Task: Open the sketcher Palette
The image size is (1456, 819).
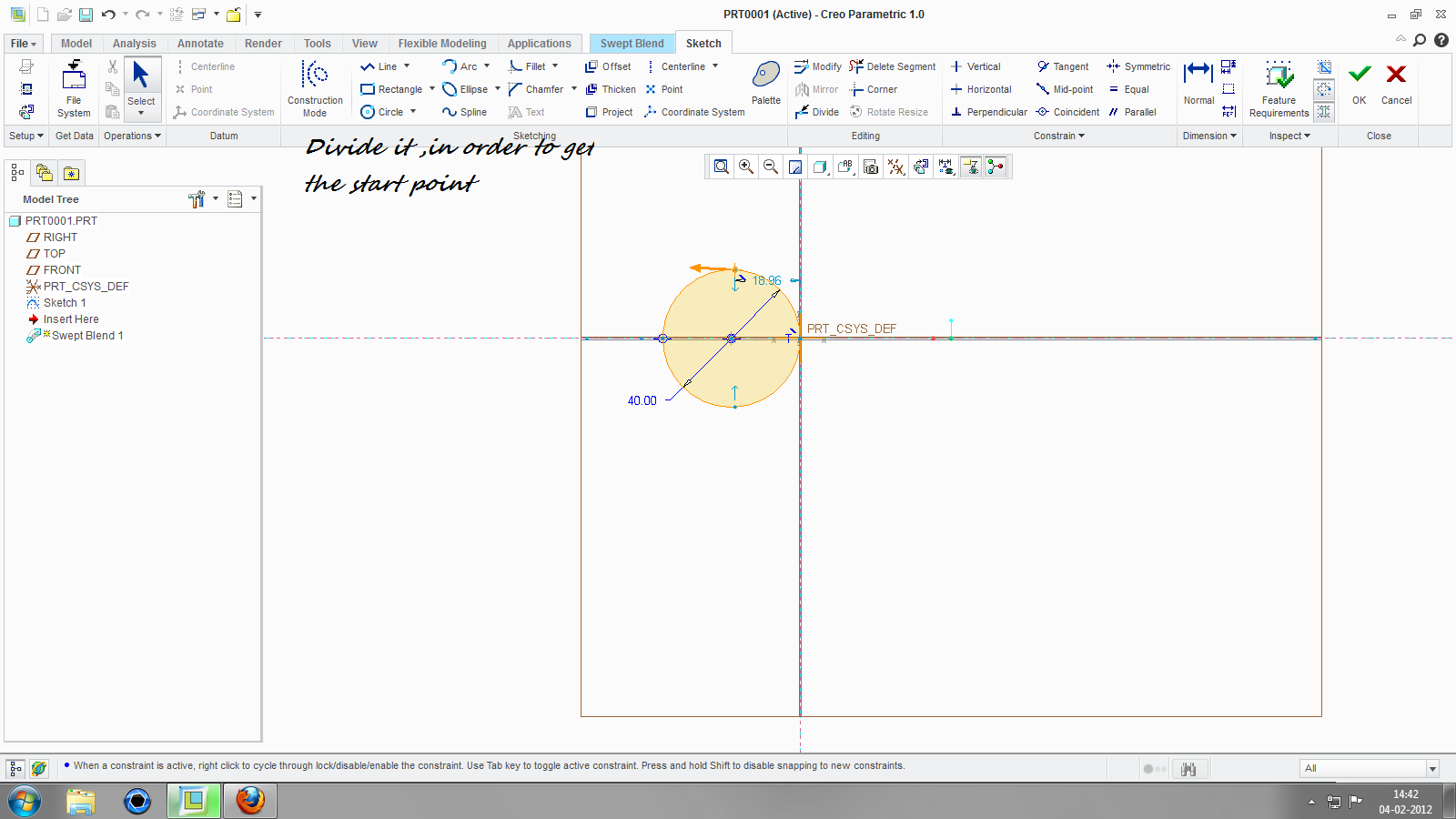Action: click(766, 83)
